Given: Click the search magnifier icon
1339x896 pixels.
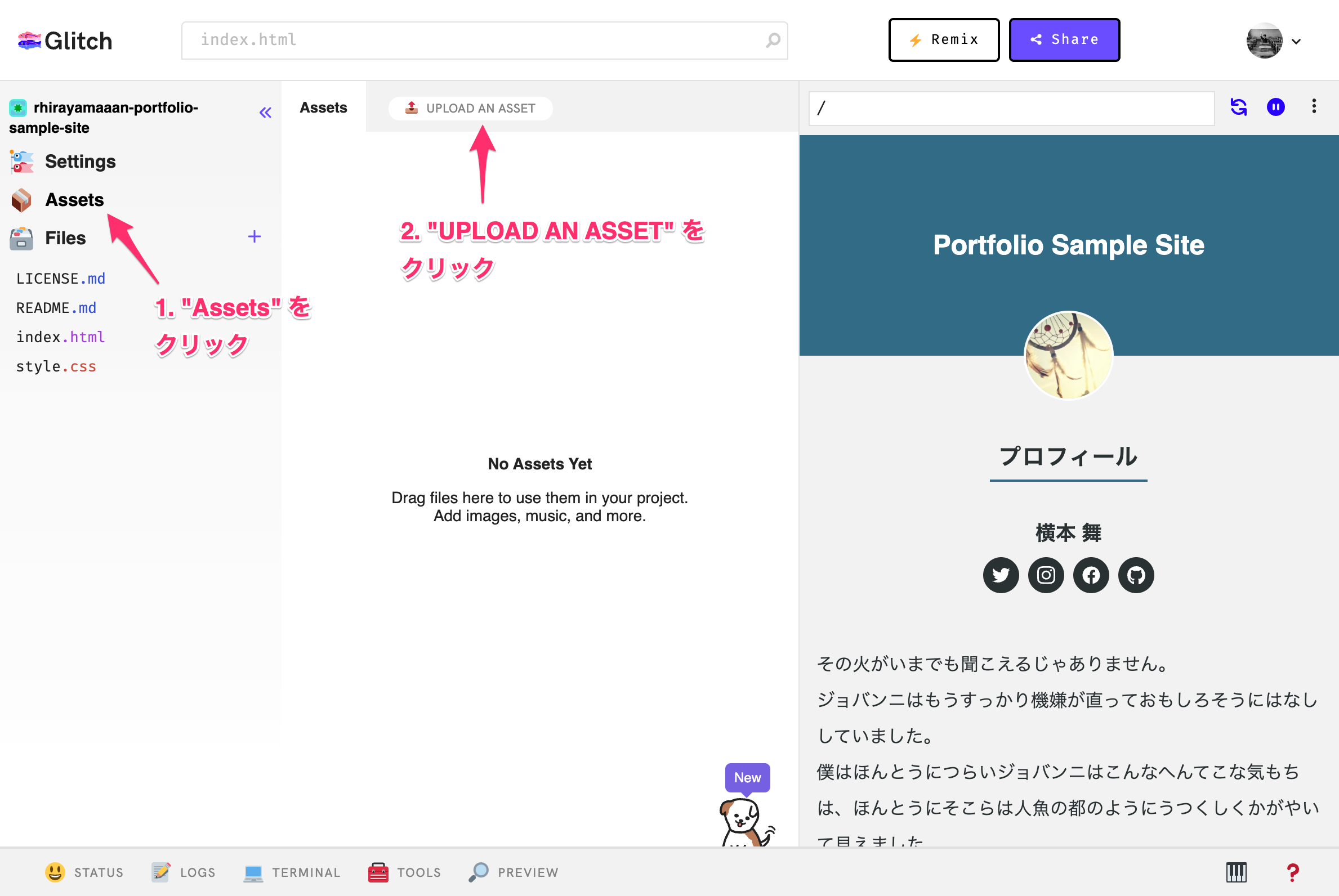Looking at the screenshot, I should point(773,40).
